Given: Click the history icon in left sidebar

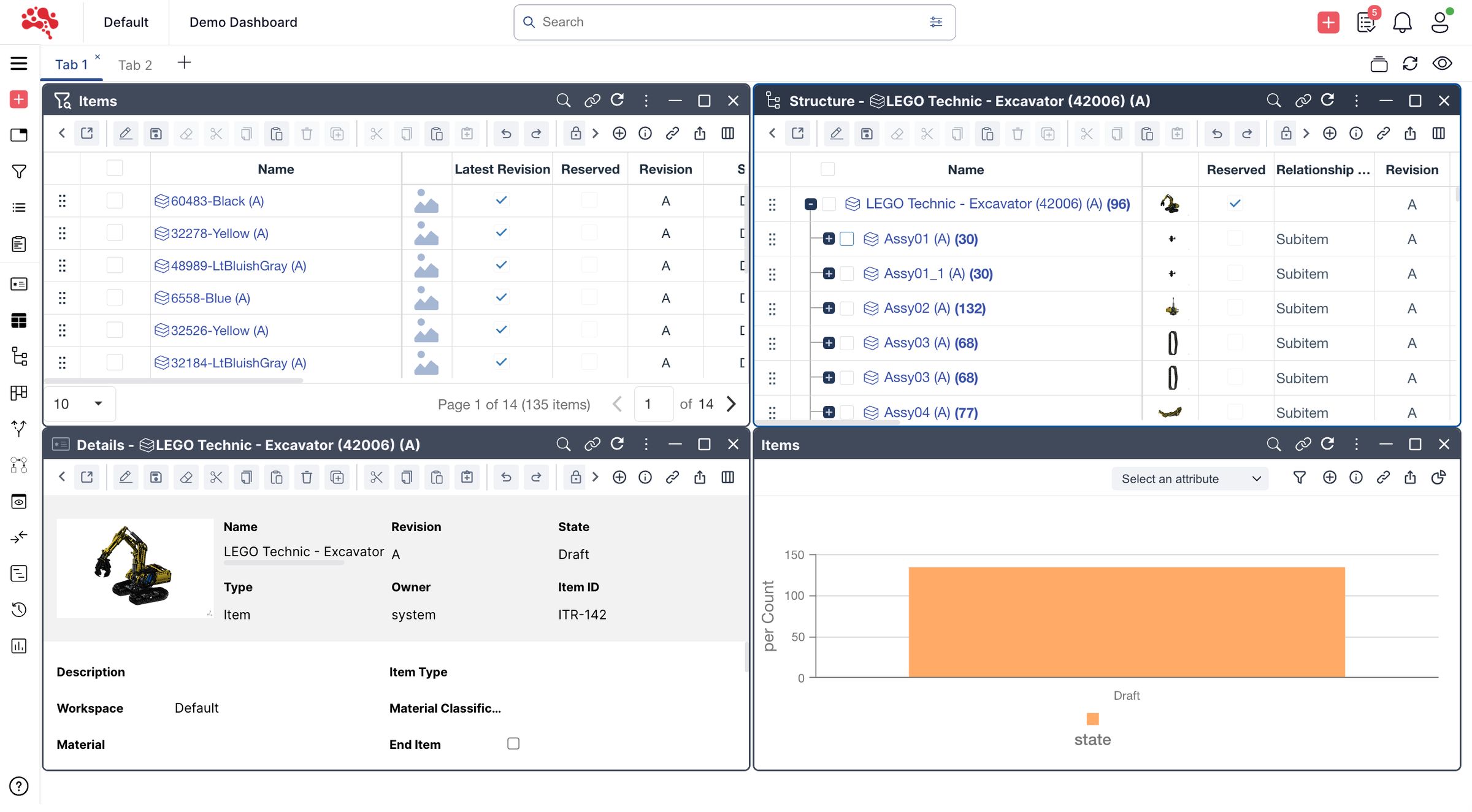Looking at the screenshot, I should (19, 610).
